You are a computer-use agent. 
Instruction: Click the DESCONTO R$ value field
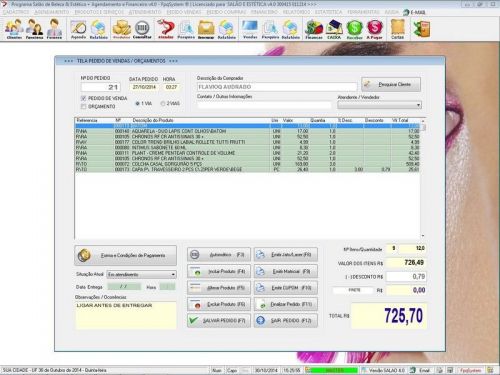[x=406, y=276]
